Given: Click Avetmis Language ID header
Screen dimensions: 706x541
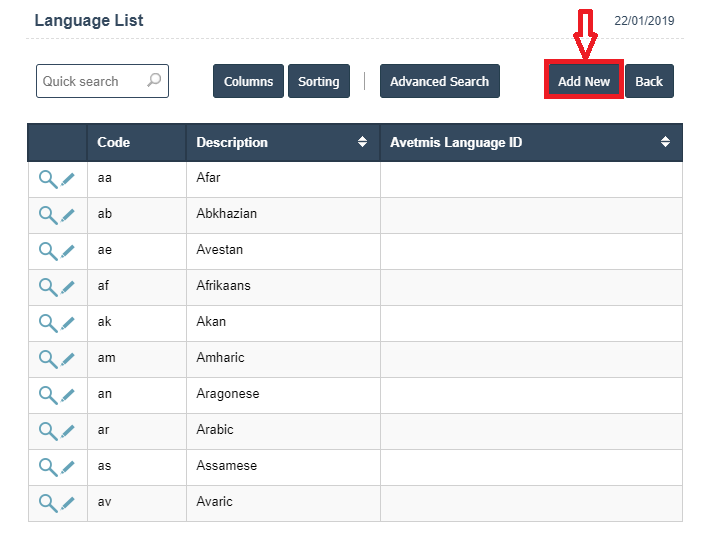Looking at the screenshot, I should pos(531,142).
